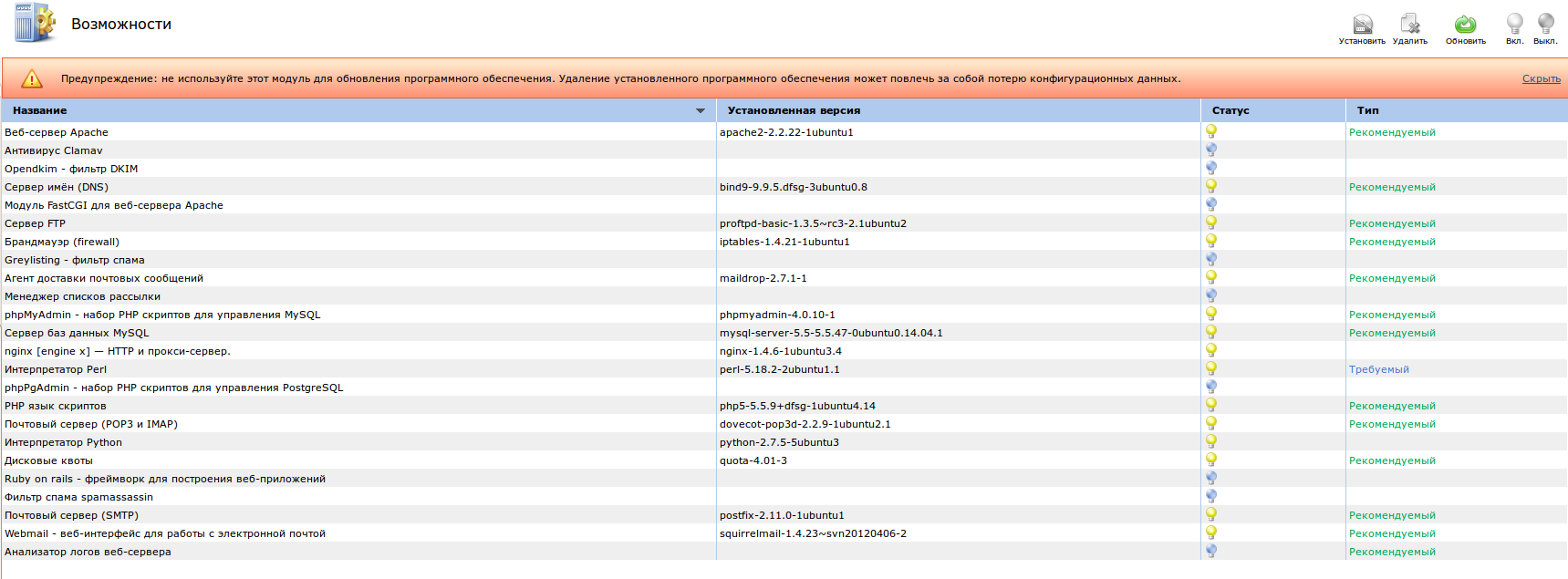
Task: Click status bulb for Модуль FastCGI row
Action: click(1211, 204)
